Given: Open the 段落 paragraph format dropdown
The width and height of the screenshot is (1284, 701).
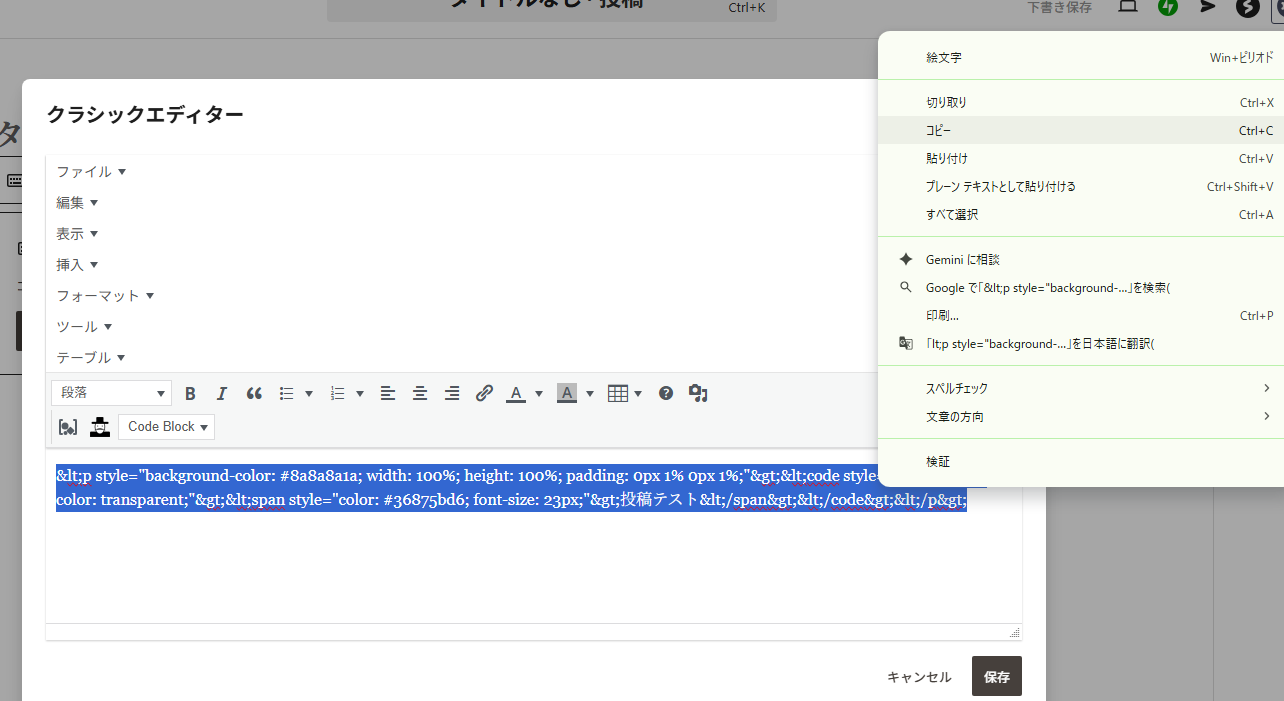Looking at the screenshot, I should 111,393.
